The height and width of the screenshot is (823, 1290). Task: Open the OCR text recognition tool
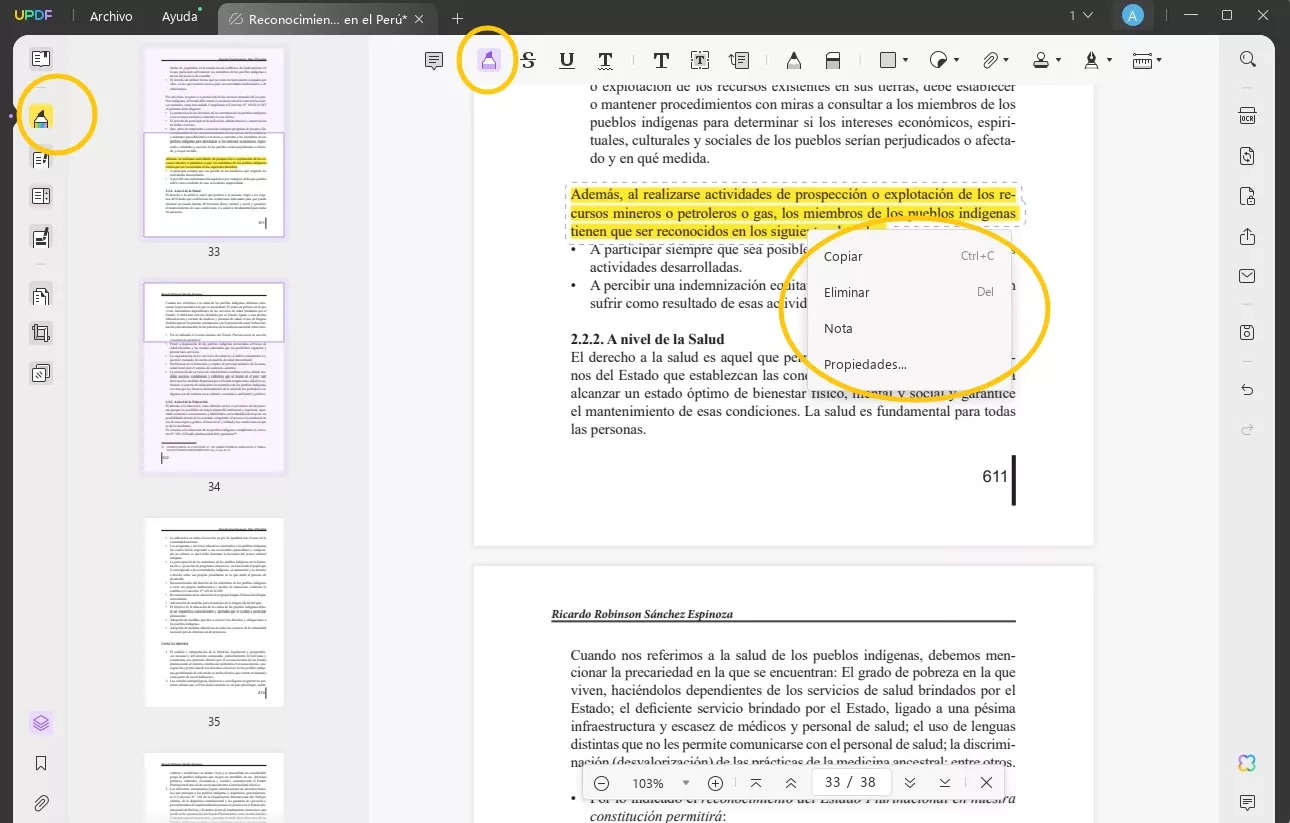point(1247,116)
